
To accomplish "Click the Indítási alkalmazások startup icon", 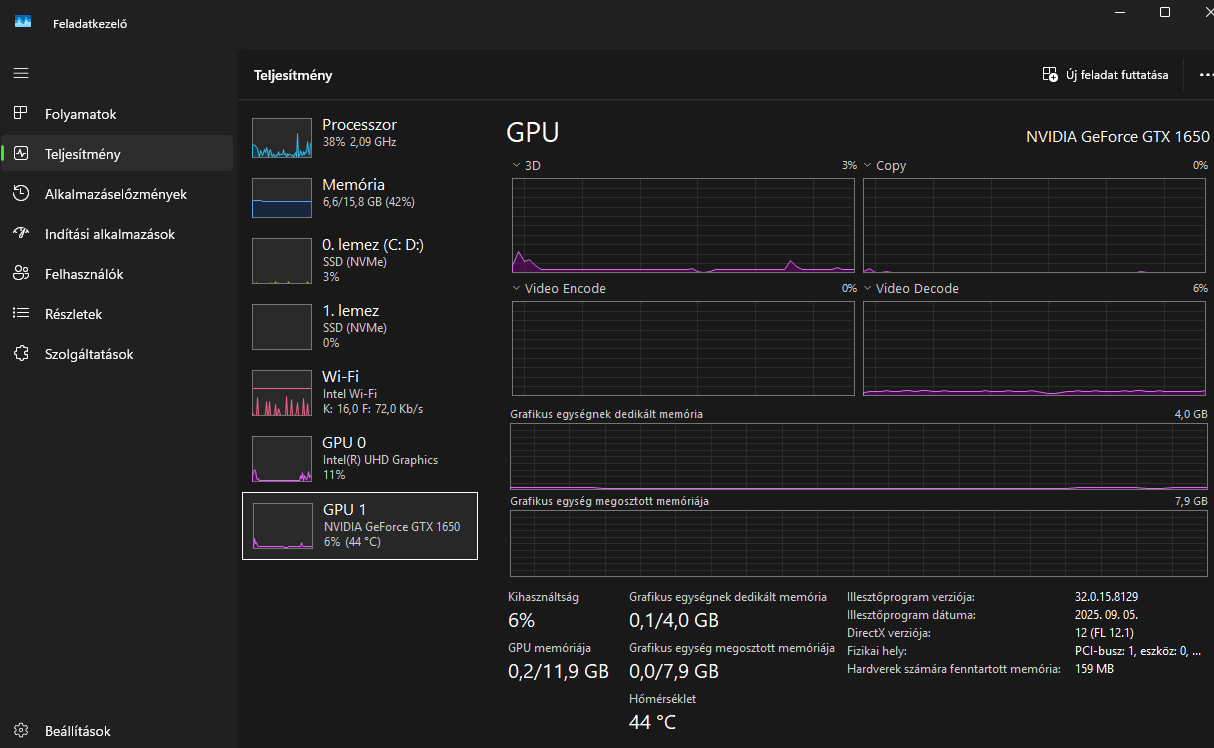I will pyautogui.click(x=21, y=234).
